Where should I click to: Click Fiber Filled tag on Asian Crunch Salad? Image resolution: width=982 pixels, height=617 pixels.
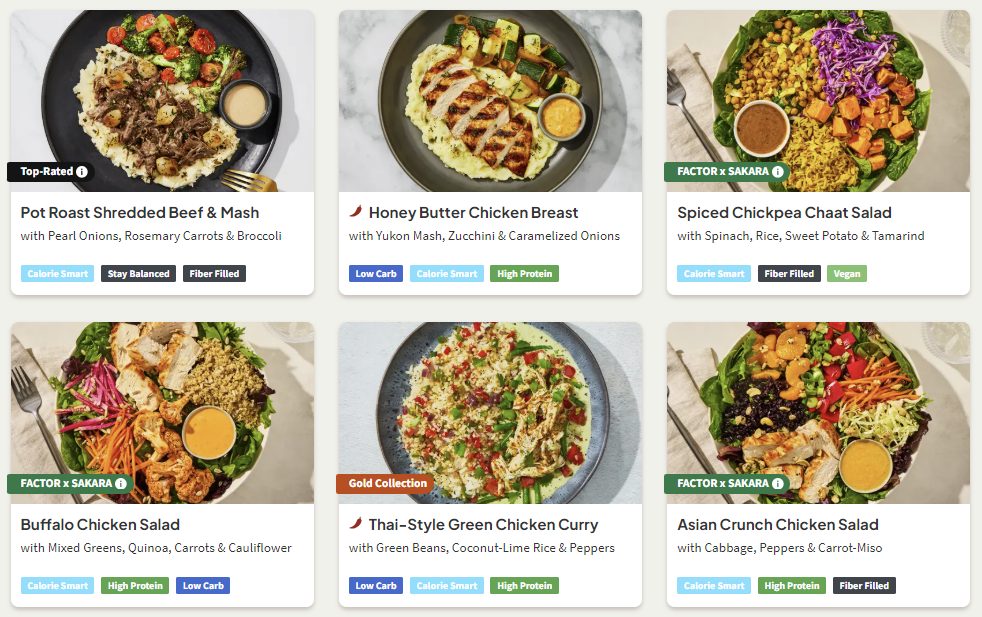point(864,586)
